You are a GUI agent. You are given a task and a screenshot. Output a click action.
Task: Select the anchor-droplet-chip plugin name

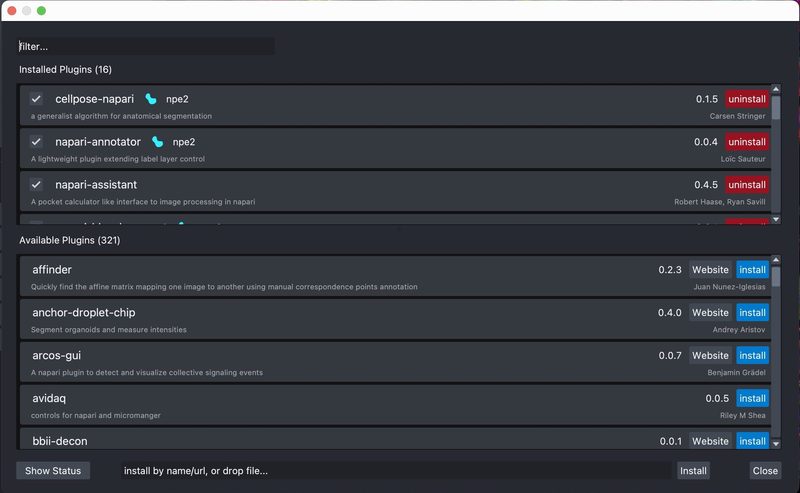(84, 312)
